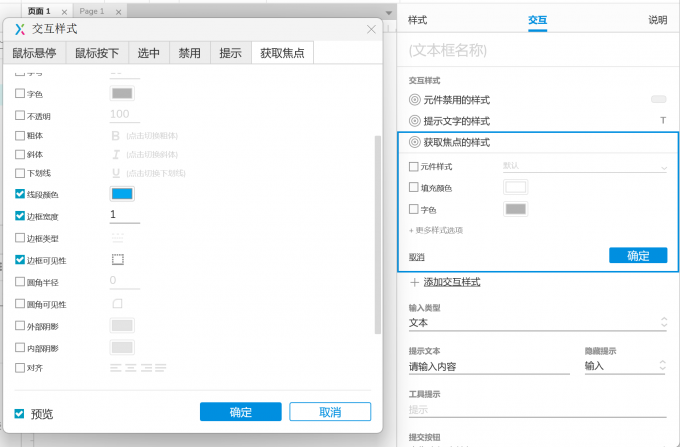Switch to 提示 tab
The image size is (680, 447).
click(x=231, y=53)
